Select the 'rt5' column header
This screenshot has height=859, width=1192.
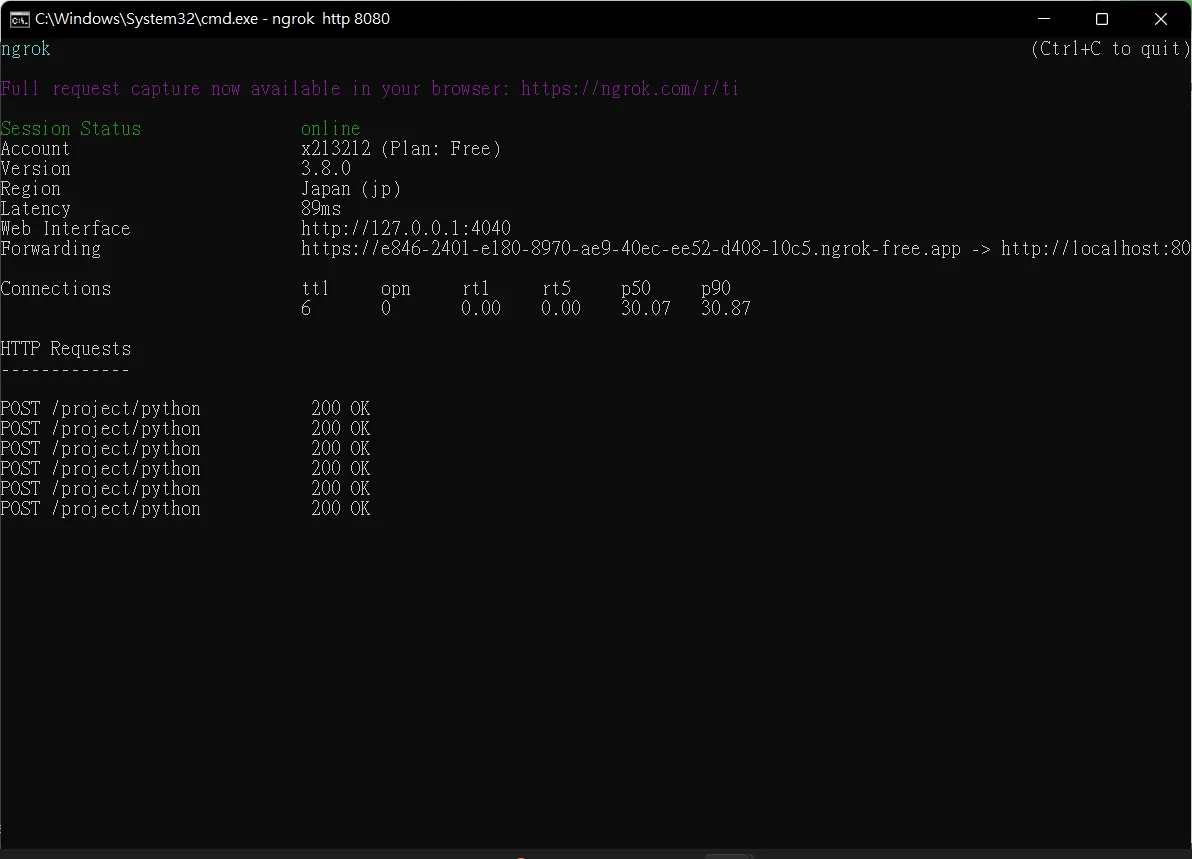[x=556, y=288]
